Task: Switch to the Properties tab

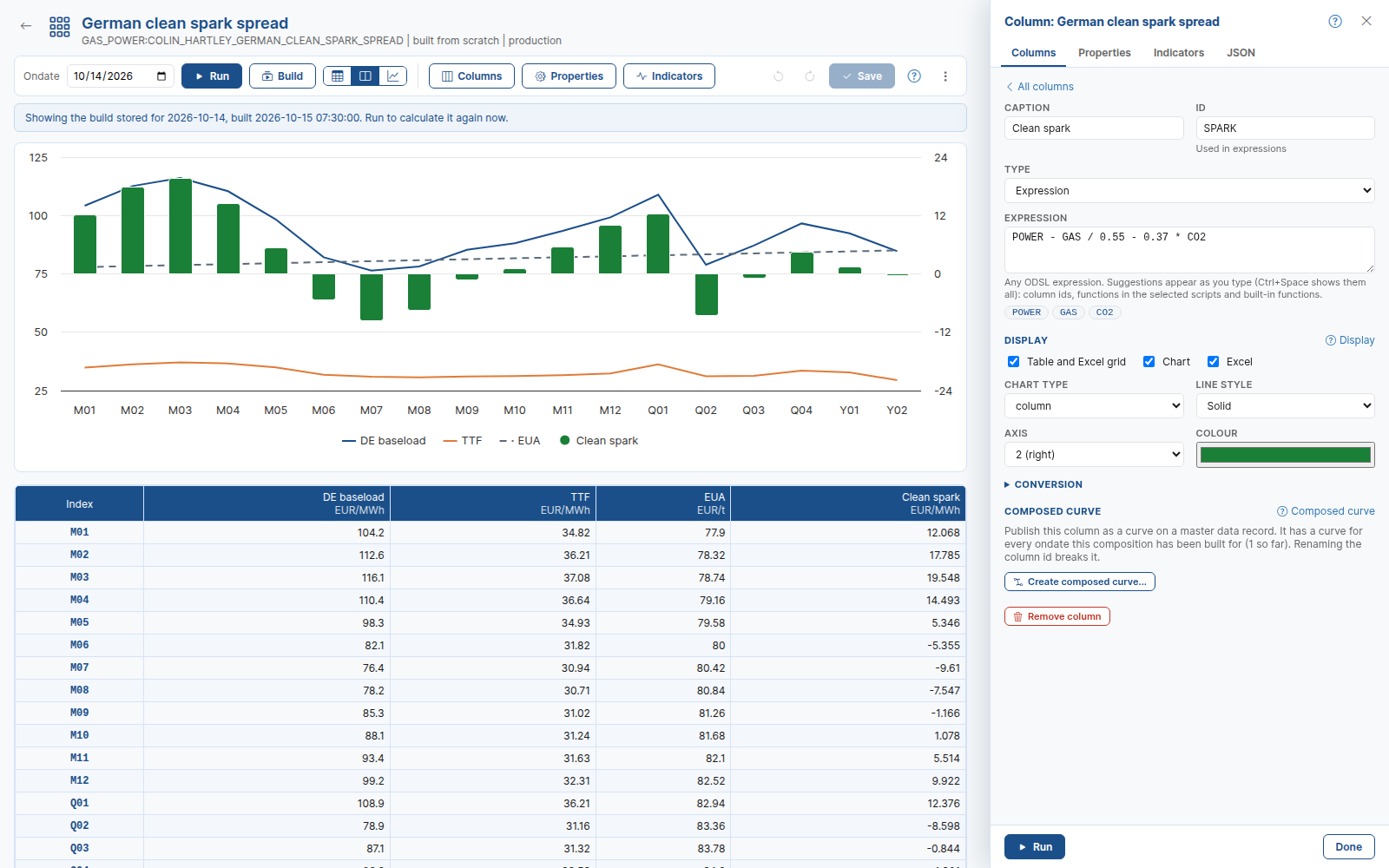Action: (1104, 53)
